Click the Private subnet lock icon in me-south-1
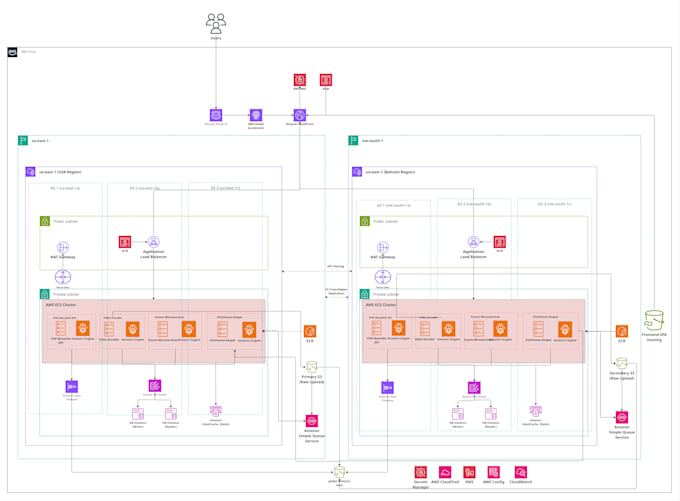Screen dimensions: 680x501 tap(365, 294)
